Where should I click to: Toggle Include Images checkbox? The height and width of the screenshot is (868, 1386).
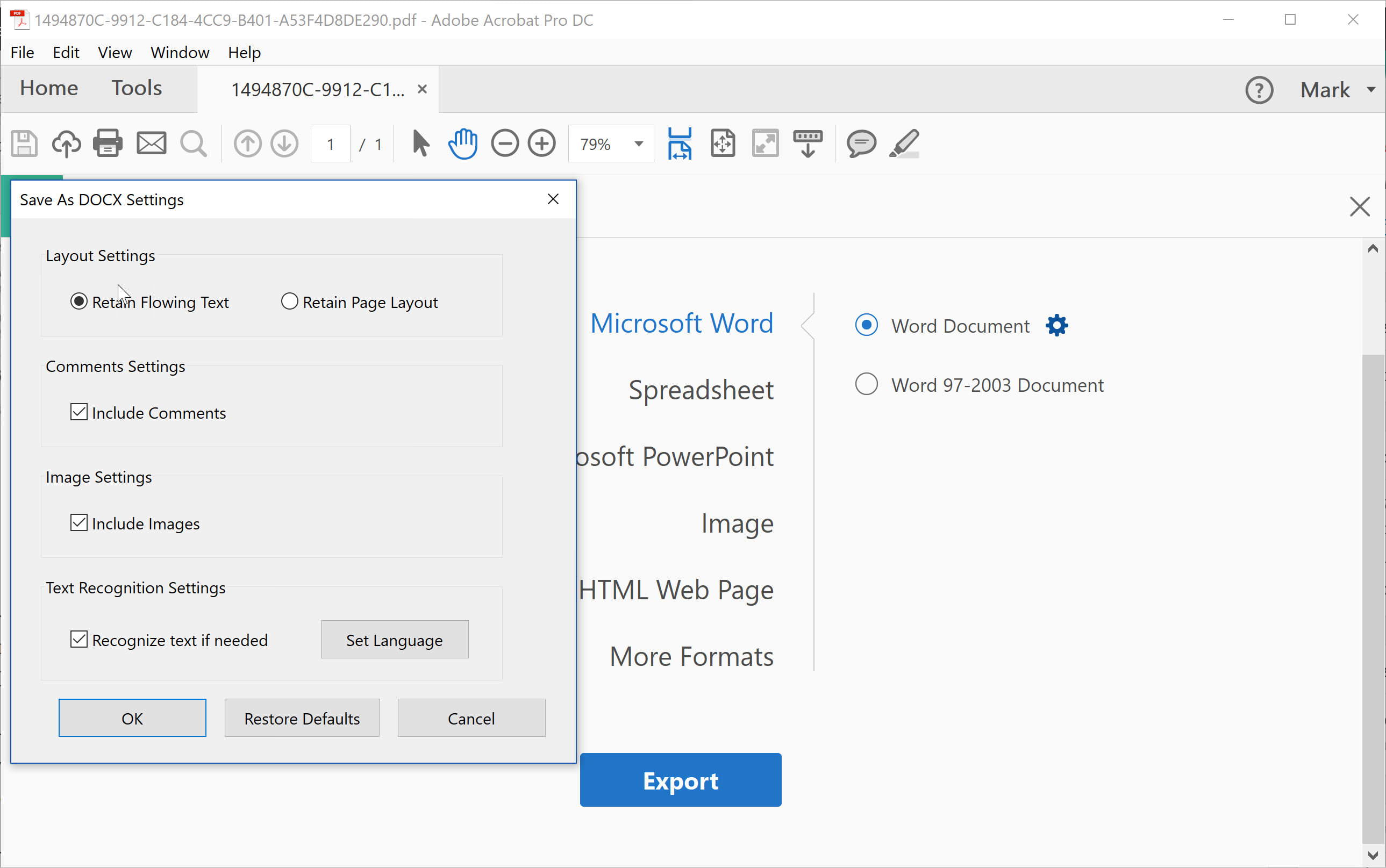(78, 522)
